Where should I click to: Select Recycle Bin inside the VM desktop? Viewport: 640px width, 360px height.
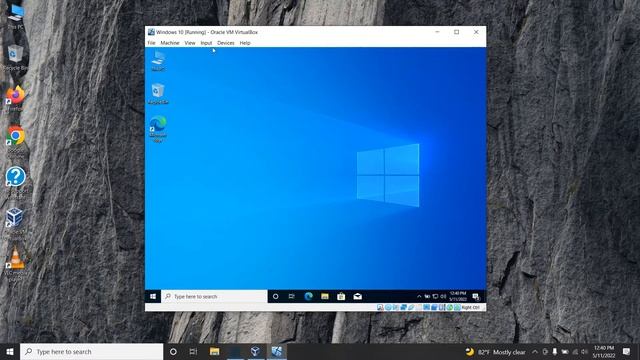point(158,93)
